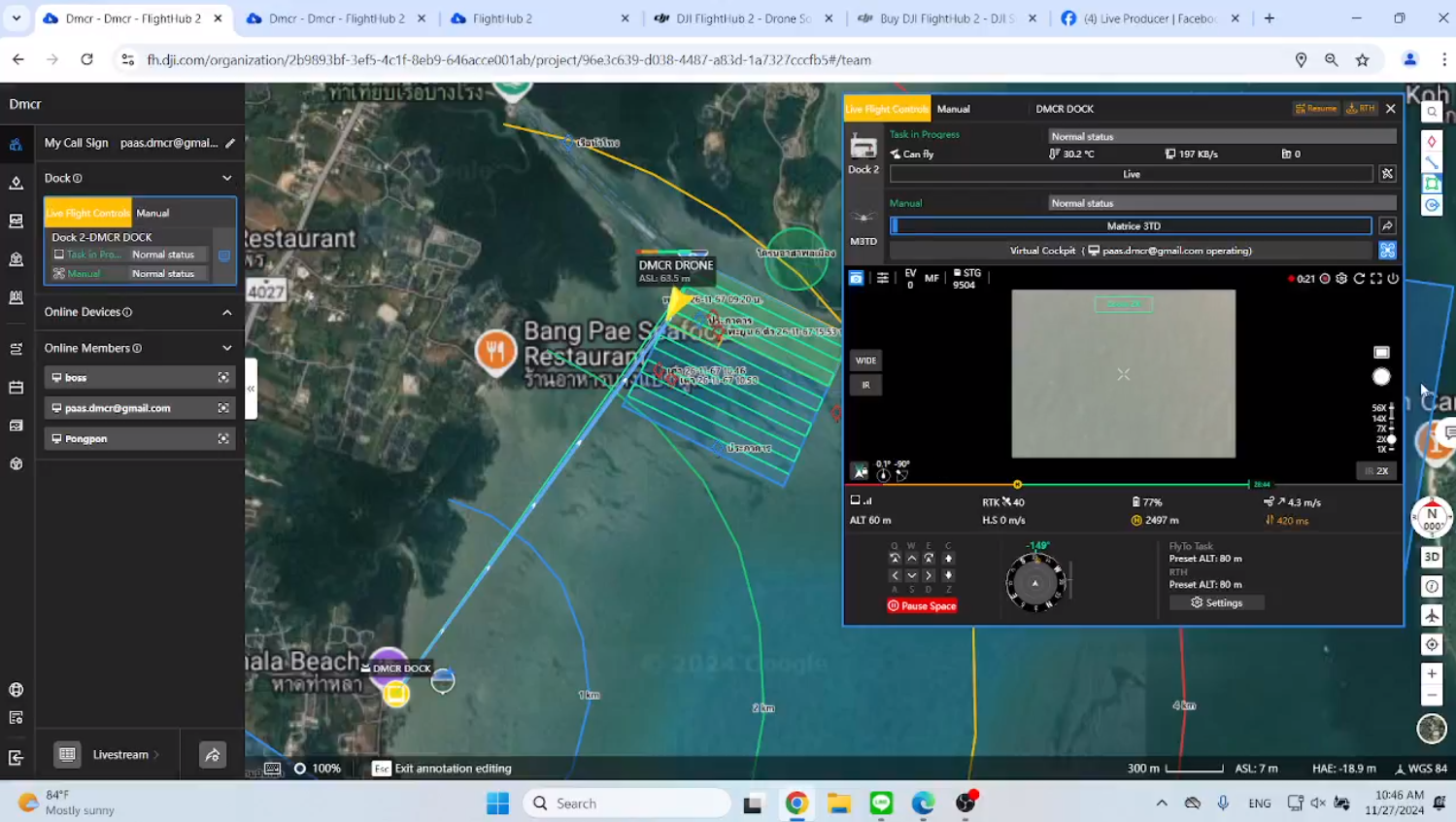Open Live Flight Controls tab in flight panel
This screenshot has height=822, width=1456.
click(887, 109)
